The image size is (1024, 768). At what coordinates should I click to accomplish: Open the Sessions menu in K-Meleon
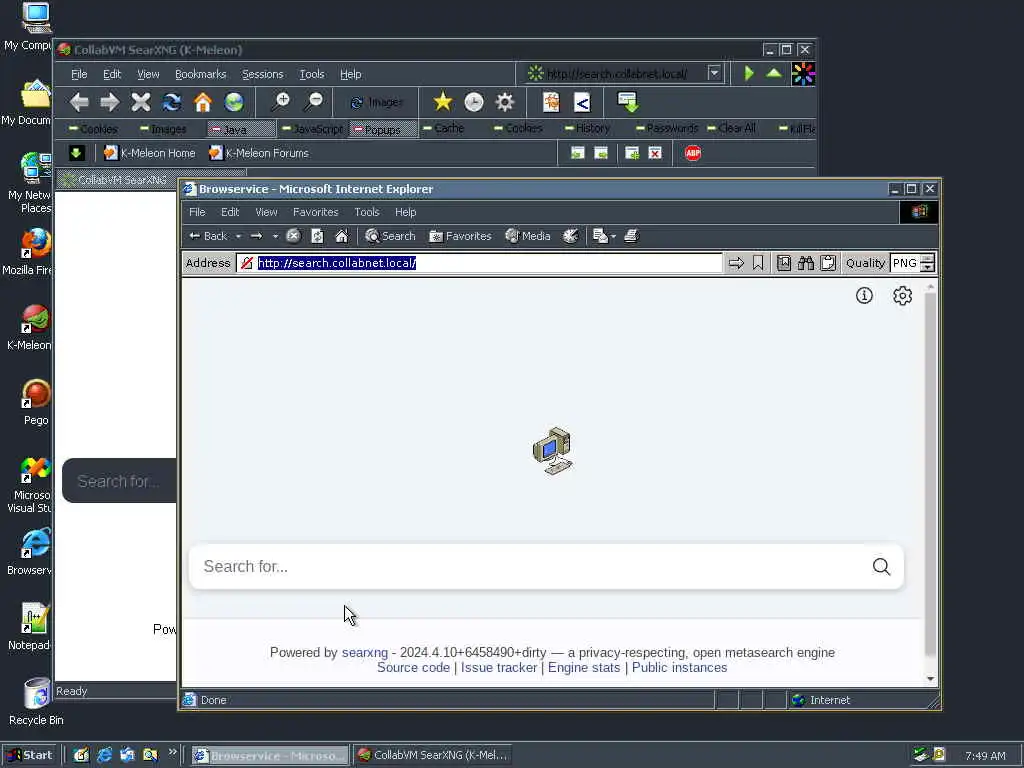tap(263, 74)
